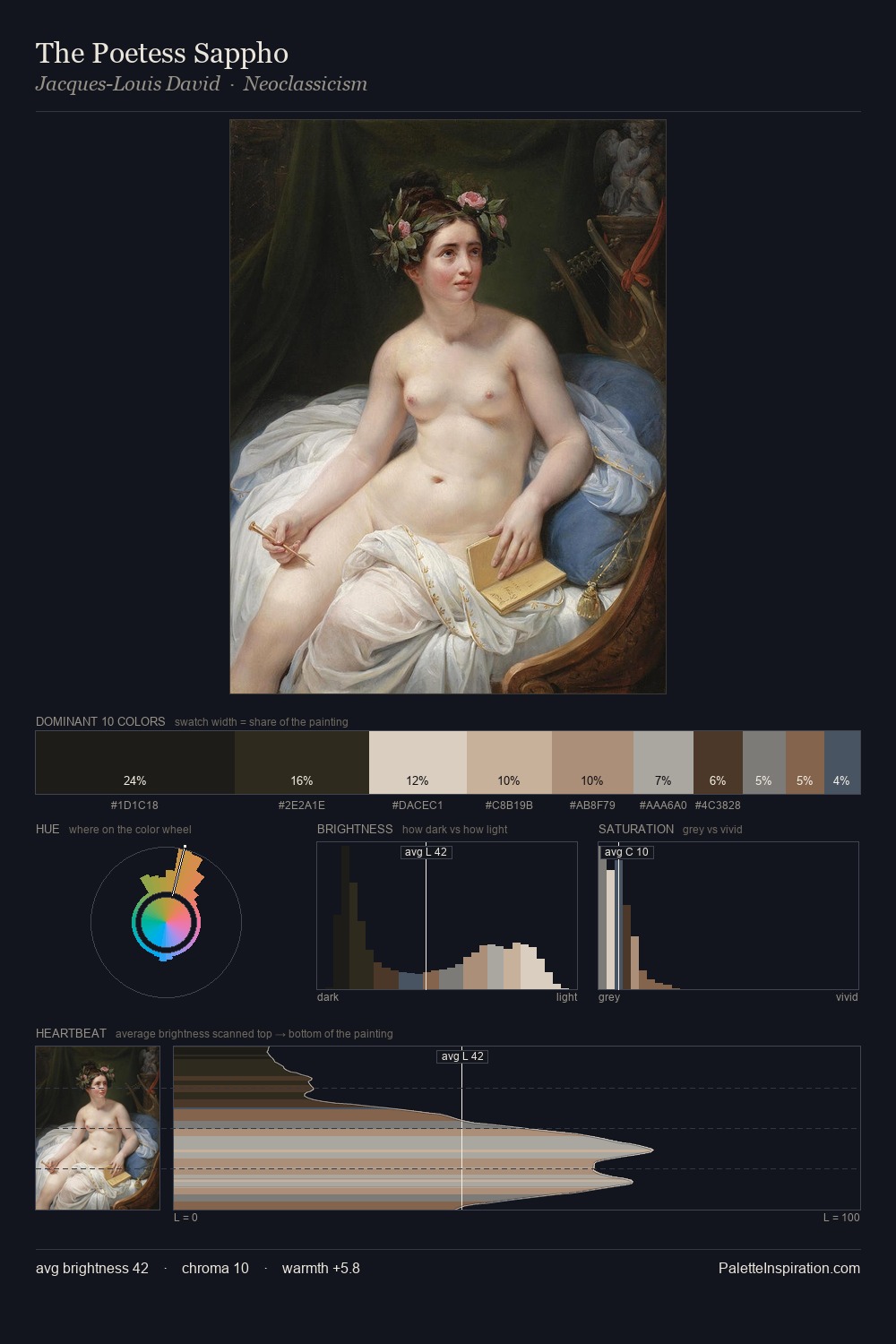Image resolution: width=896 pixels, height=1344 pixels.
Task: Click the 6% brown swatch #4C3828
Action: coord(718,762)
